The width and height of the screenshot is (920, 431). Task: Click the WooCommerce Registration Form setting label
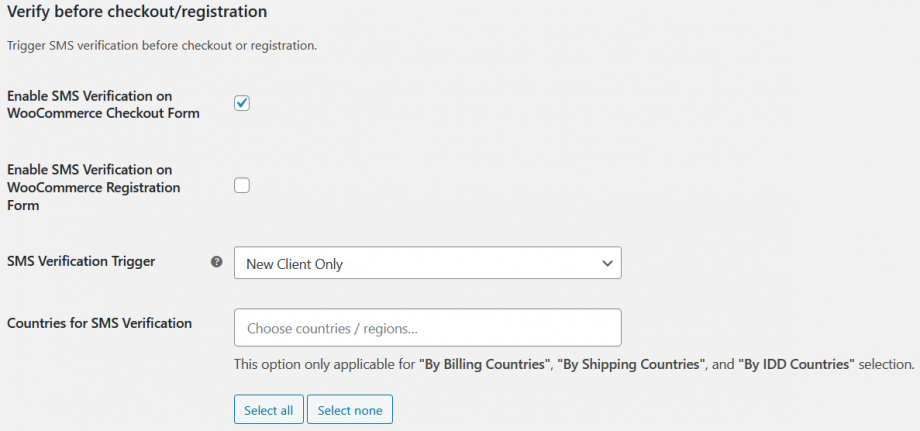tap(94, 187)
